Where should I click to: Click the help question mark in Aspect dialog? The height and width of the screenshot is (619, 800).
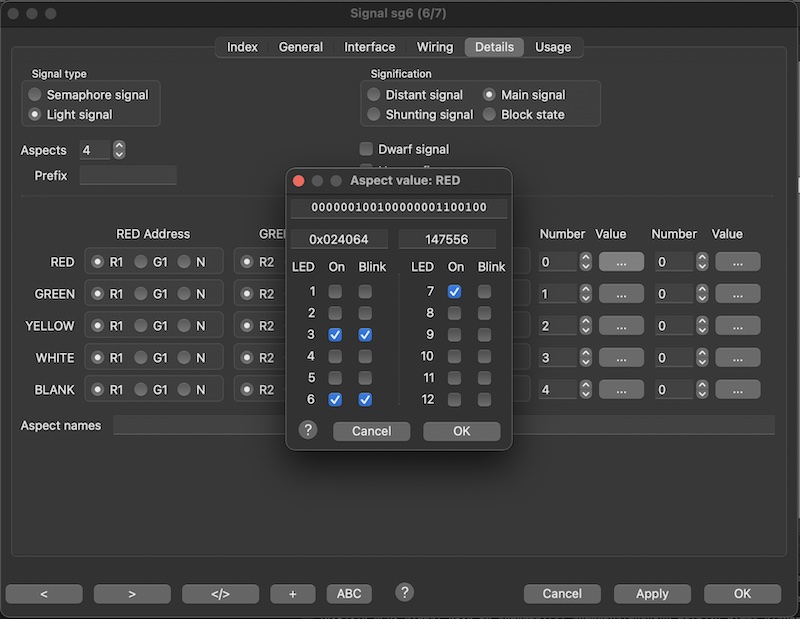coord(308,430)
